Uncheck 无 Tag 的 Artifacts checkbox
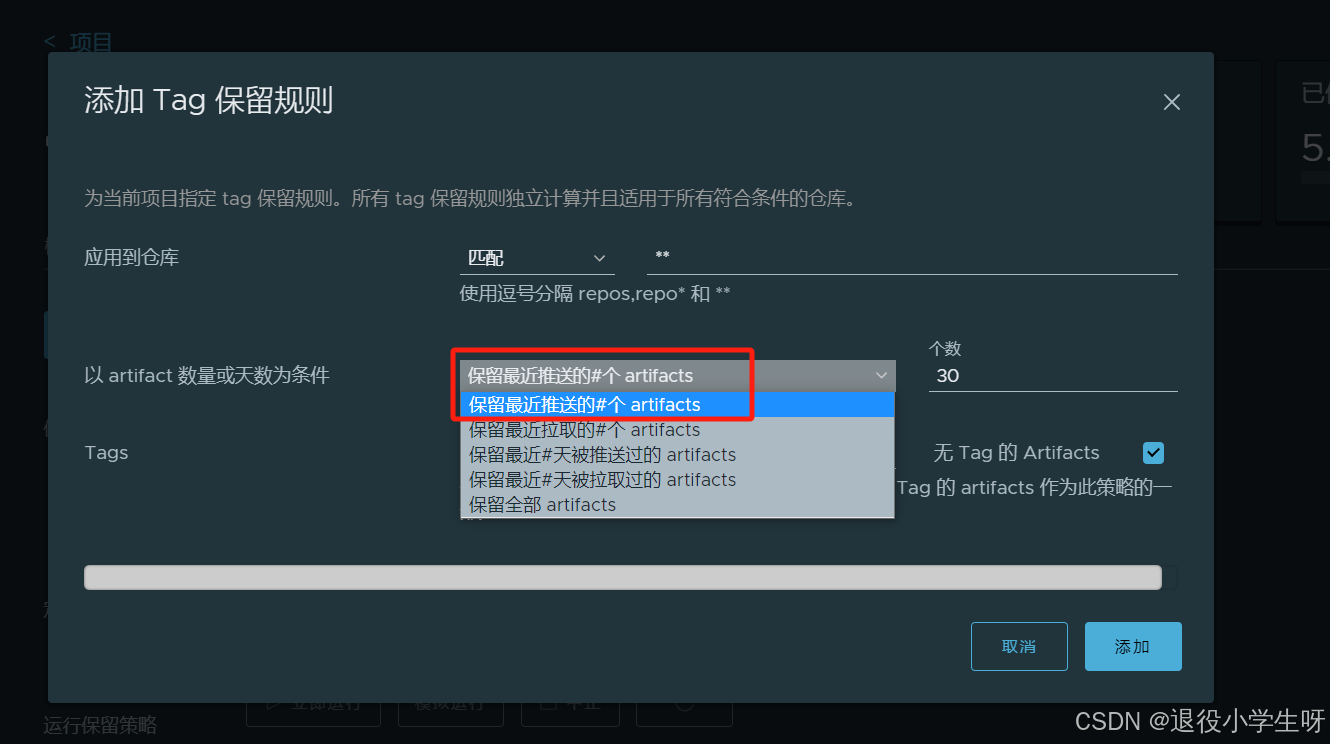The image size is (1330, 744). [x=1153, y=453]
